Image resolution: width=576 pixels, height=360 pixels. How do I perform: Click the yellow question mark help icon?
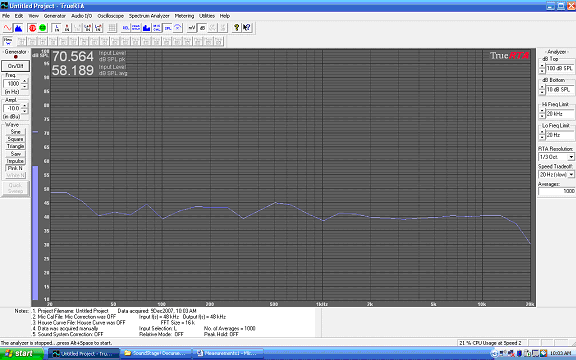tap(237, 28)
